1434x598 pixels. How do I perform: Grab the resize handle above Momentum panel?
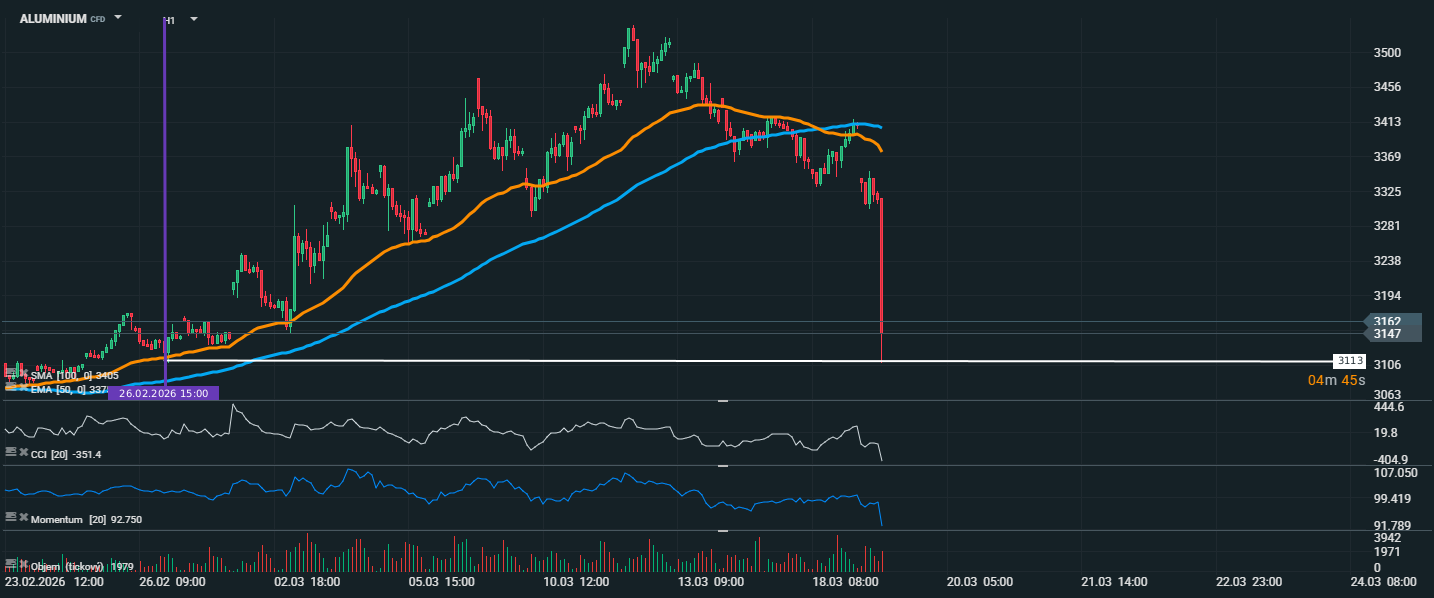pos(722,466)
